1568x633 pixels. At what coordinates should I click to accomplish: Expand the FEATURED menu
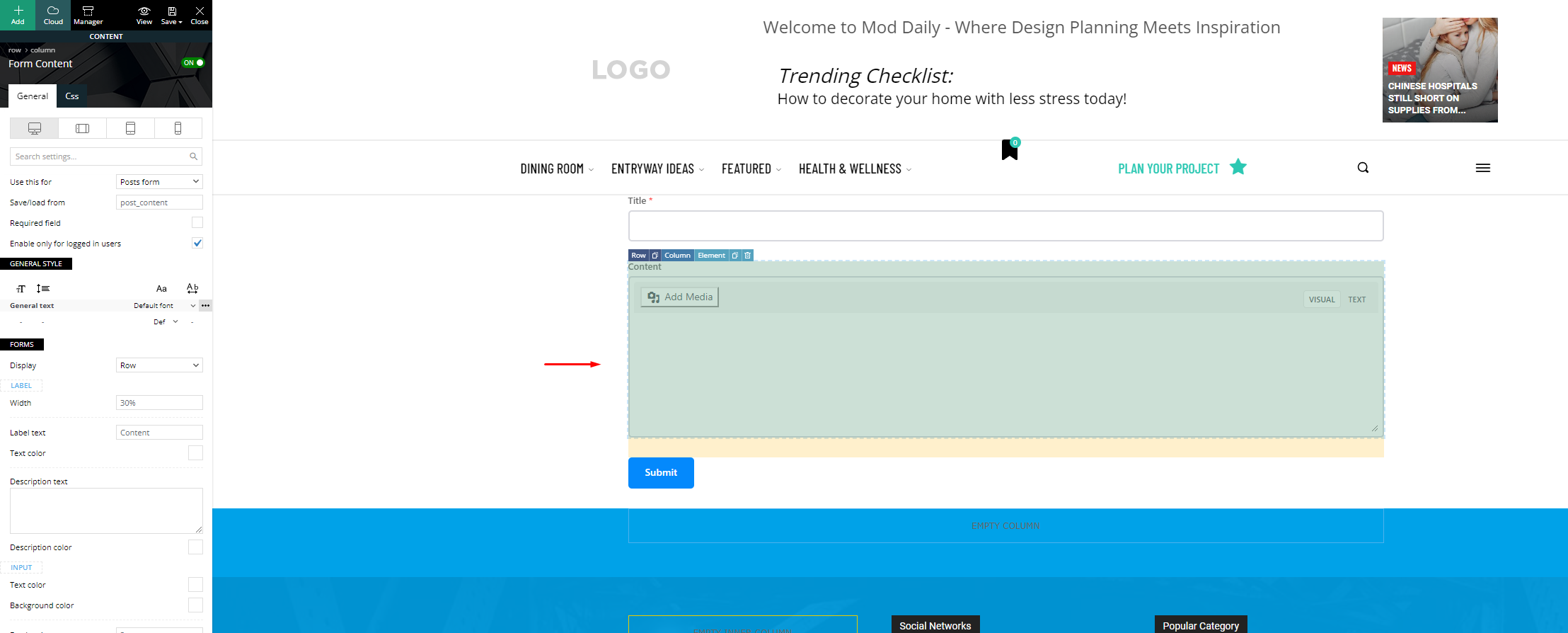(751, 169)
